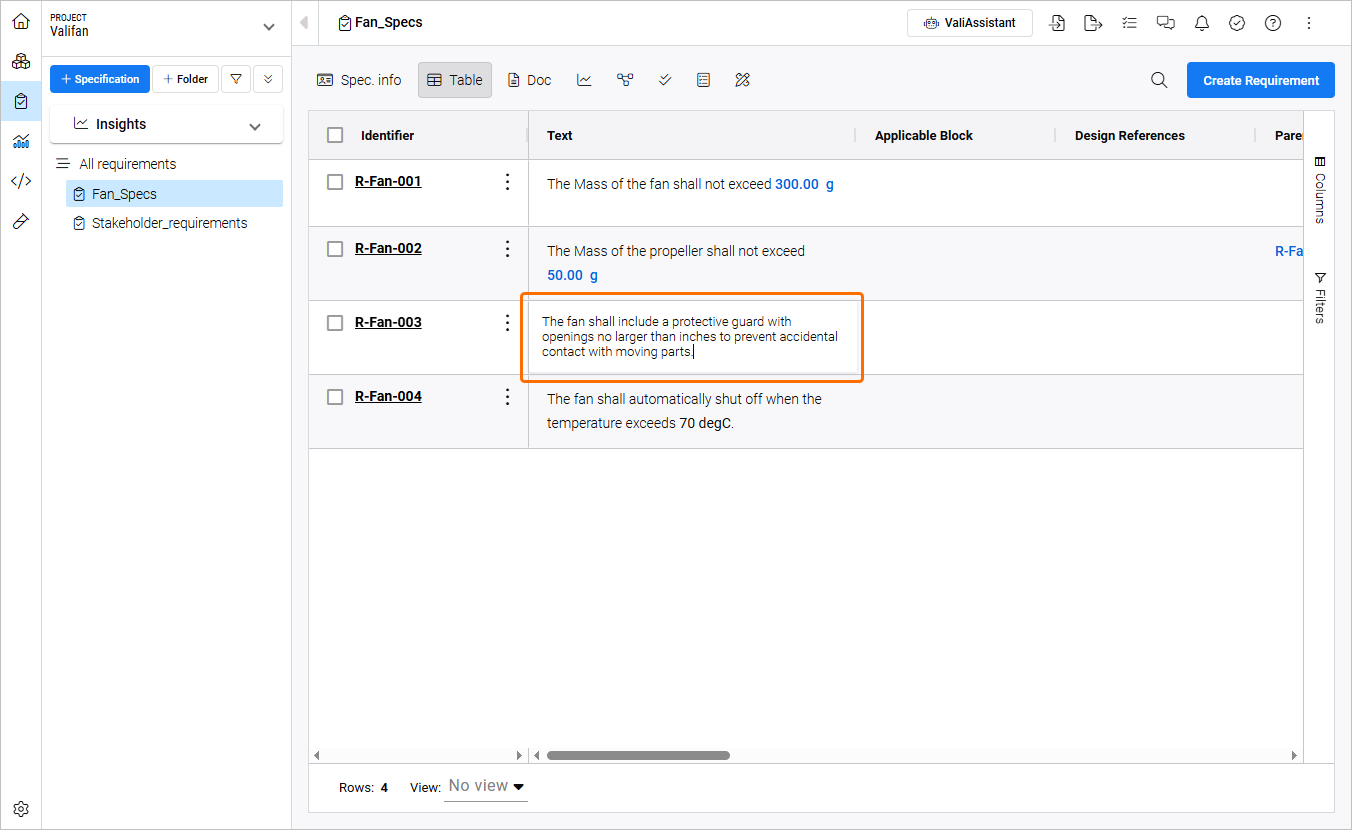Open the R-Fan-002 identifier link
Image resolution: width=1352 pixels, height=830 pixels.
click(x=388, y=248)
